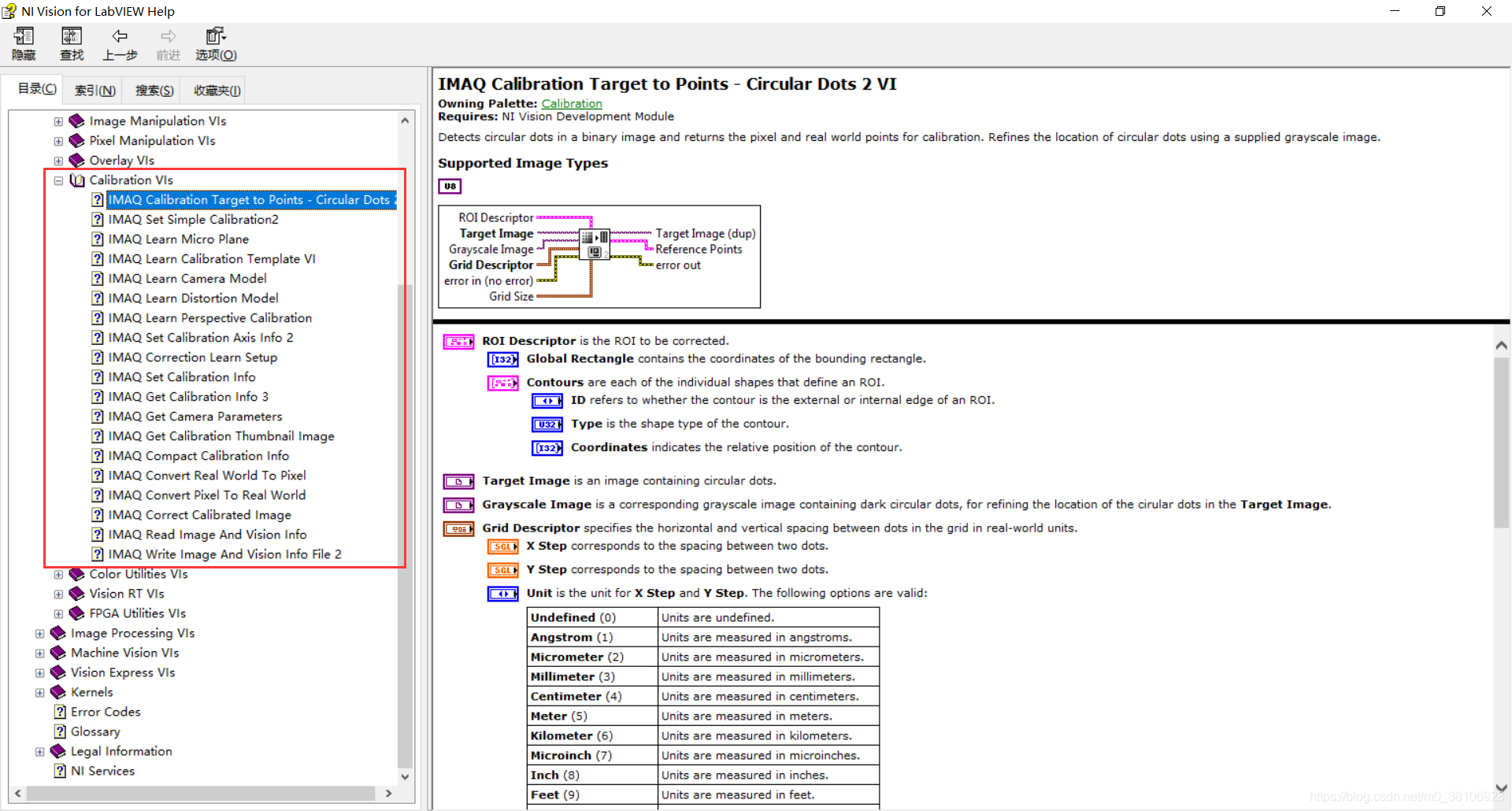Viewport: 1512px width, 811px height.
Task: Click the Kernels book icon
Action: click(x=58, y=691)
